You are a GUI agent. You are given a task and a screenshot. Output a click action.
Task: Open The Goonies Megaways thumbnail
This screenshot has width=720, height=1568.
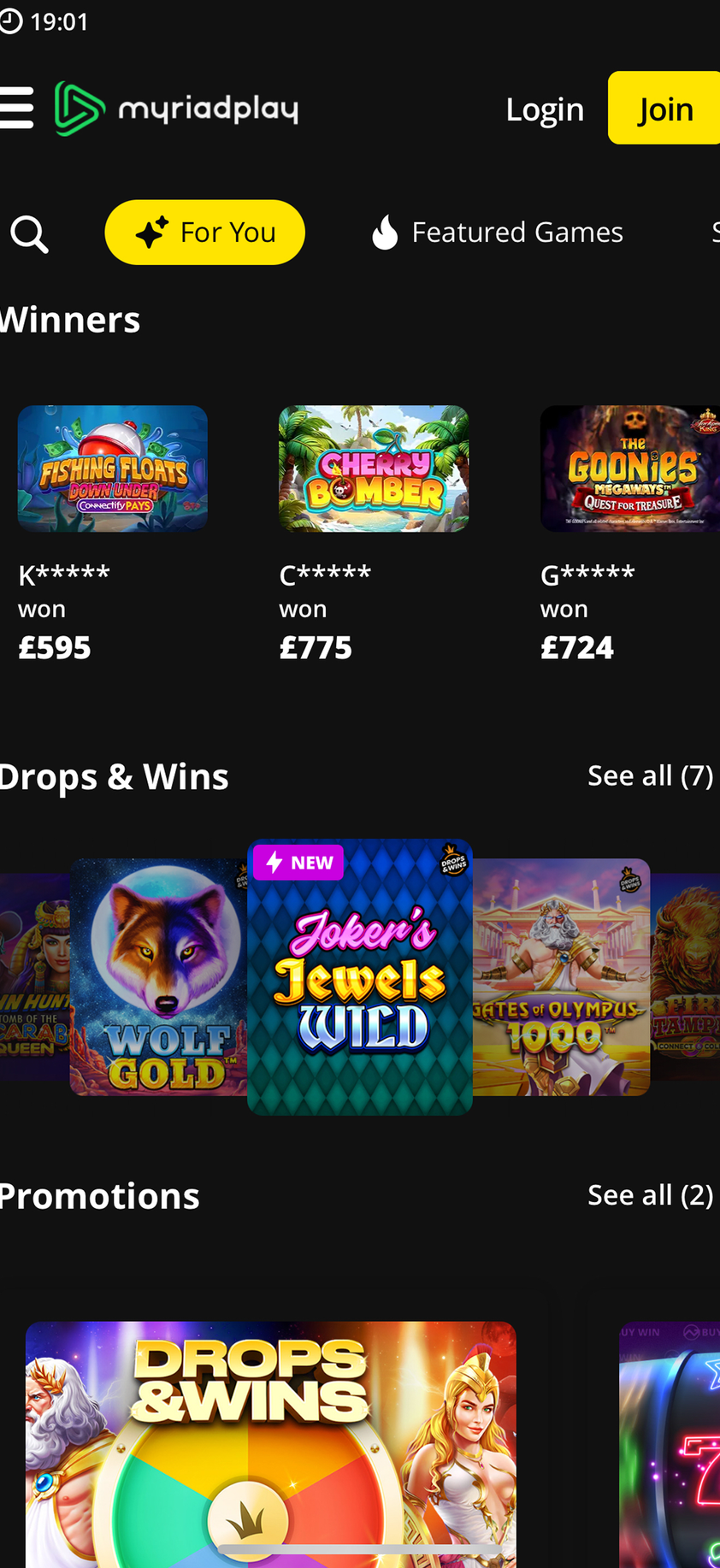click(630, 469)
